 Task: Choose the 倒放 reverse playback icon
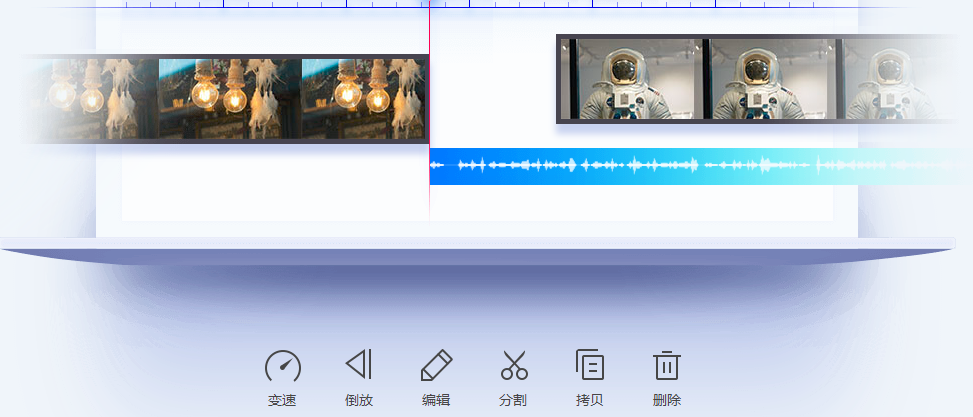359,364
